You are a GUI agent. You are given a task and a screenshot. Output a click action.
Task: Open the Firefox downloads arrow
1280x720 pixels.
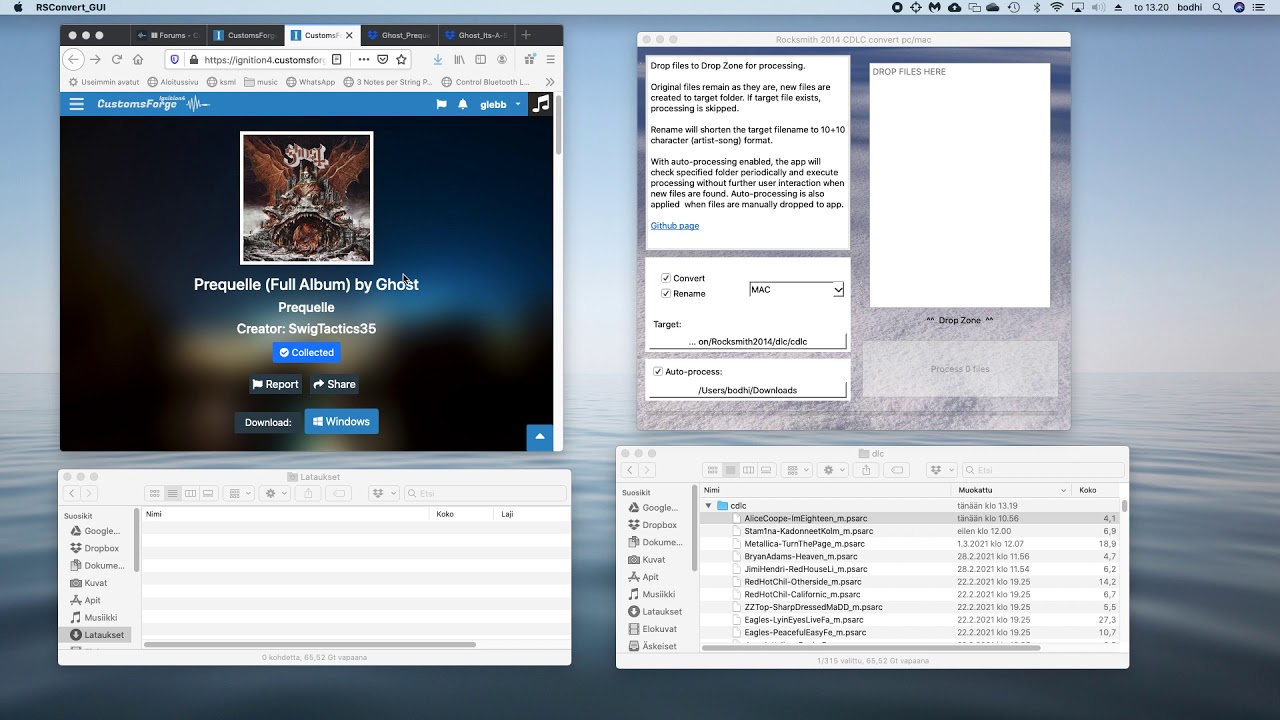(x=437, y=59)
